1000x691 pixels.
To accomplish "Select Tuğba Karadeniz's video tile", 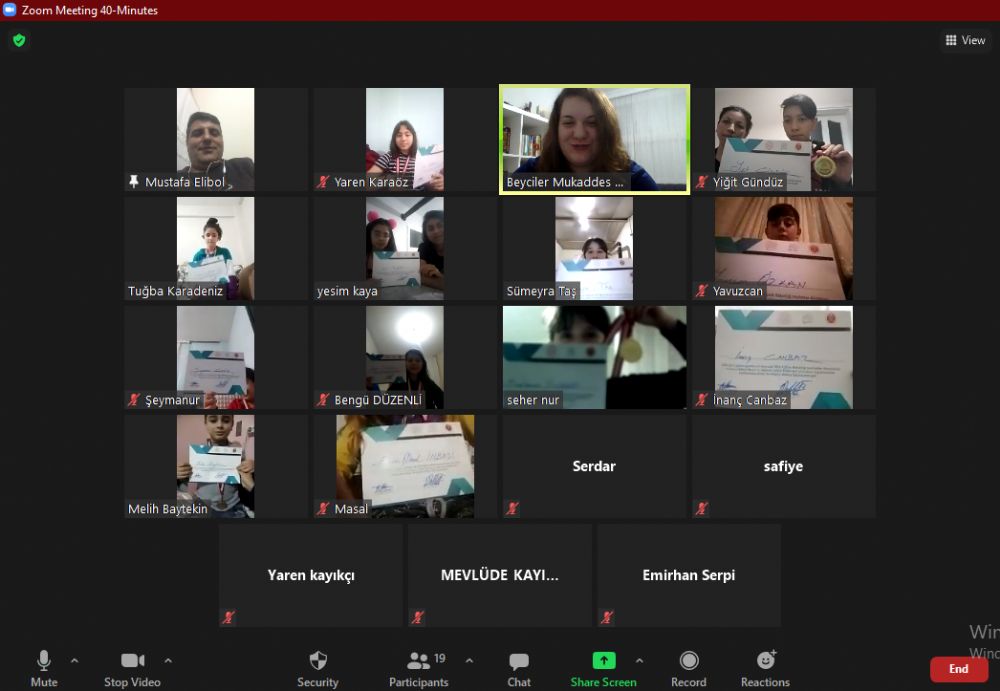I will (216, 248).
